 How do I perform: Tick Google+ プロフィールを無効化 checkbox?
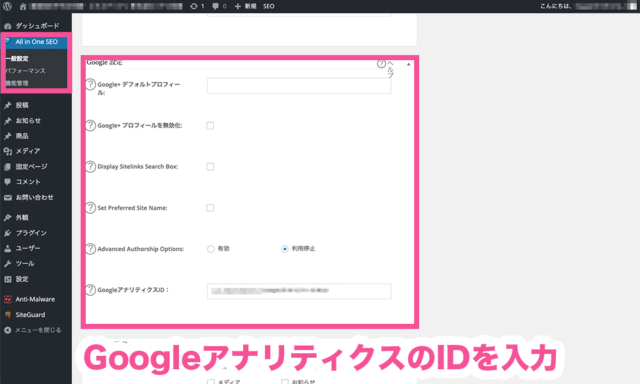tap(210, 125)
